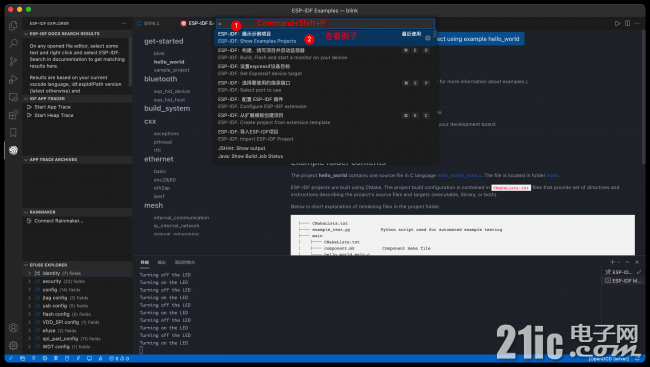Select ESP-IDF Set Espressif device target command
The width and height of the screenshot is (650, 367).
pyautogui.click(x=325, y=70)
